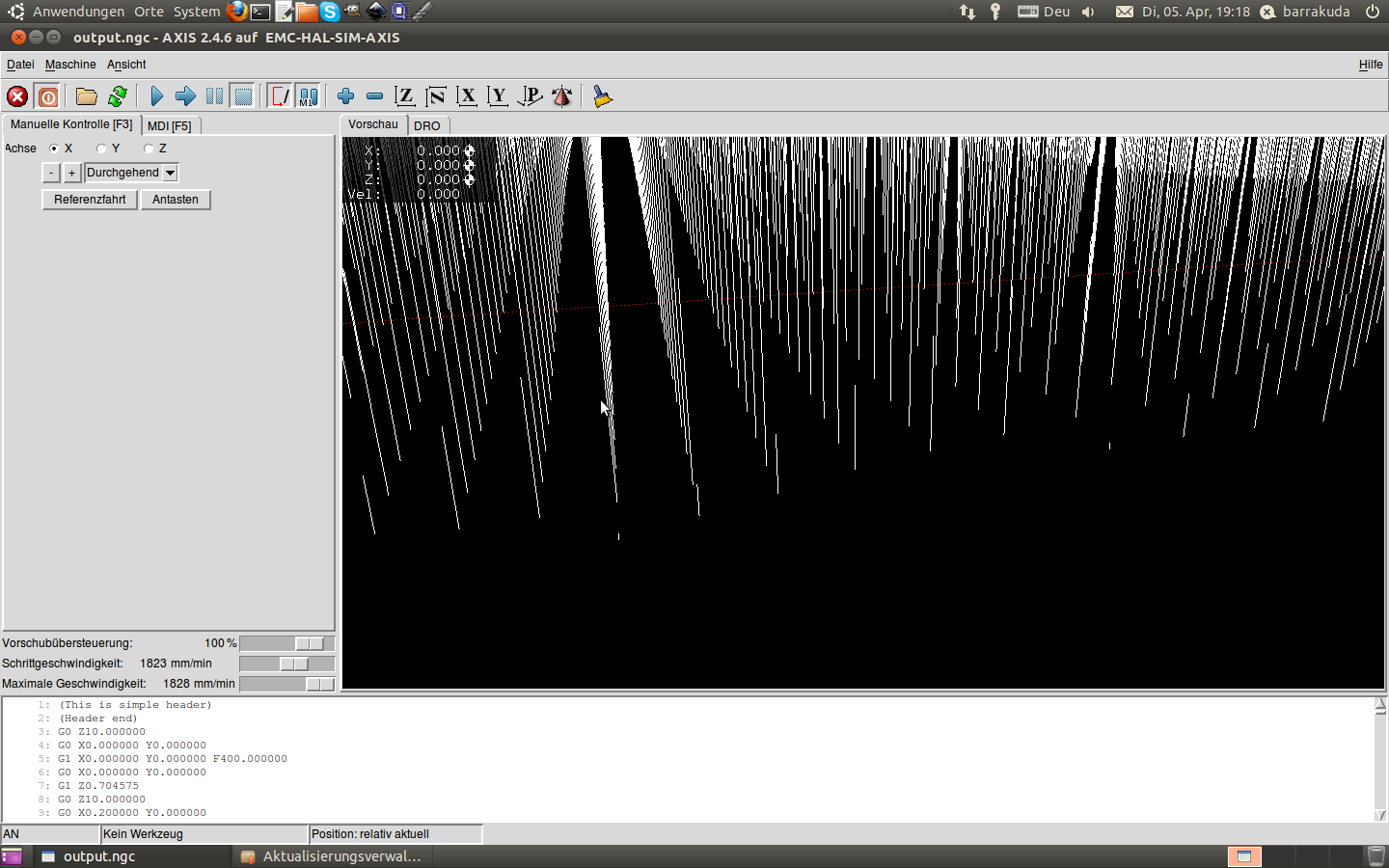
Task: Select the DRO tab
Action: 427,126
